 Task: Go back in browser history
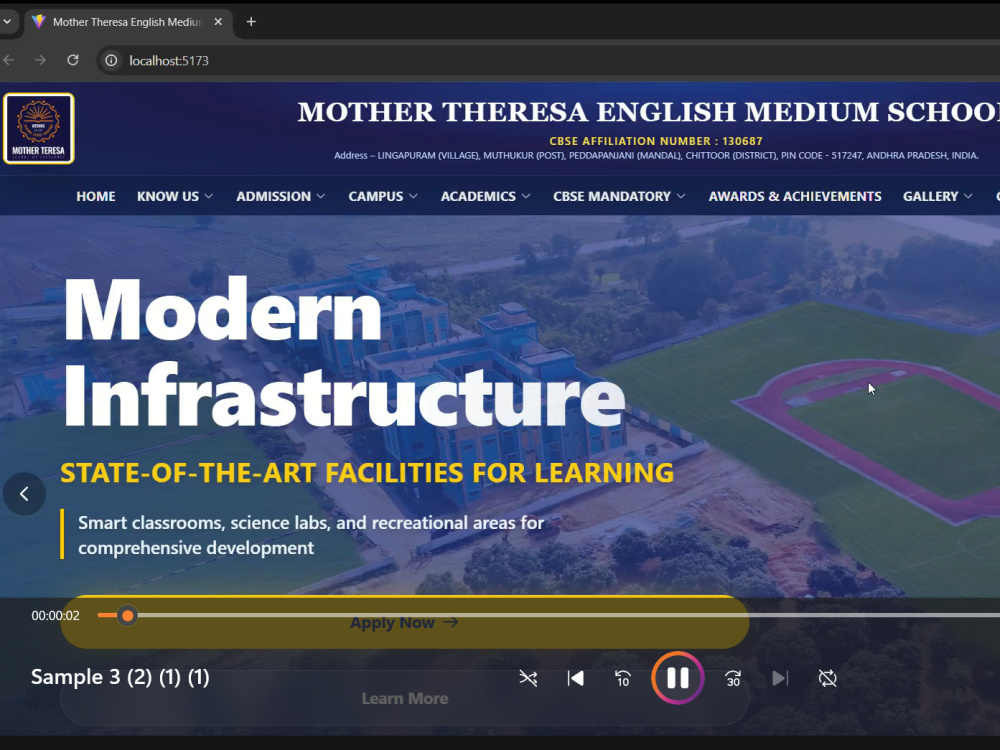tap(9, 60)
